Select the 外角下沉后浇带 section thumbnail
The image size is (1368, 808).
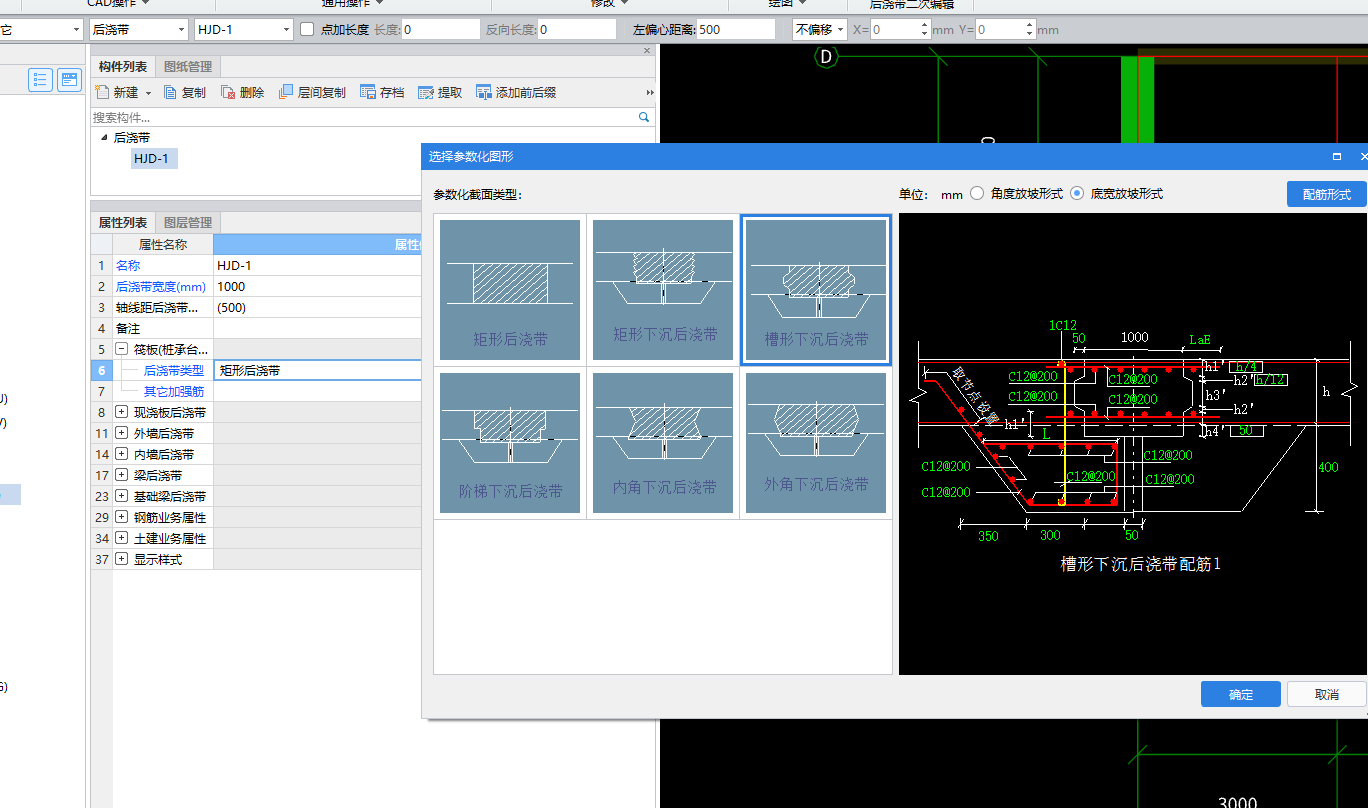point(816,443)
